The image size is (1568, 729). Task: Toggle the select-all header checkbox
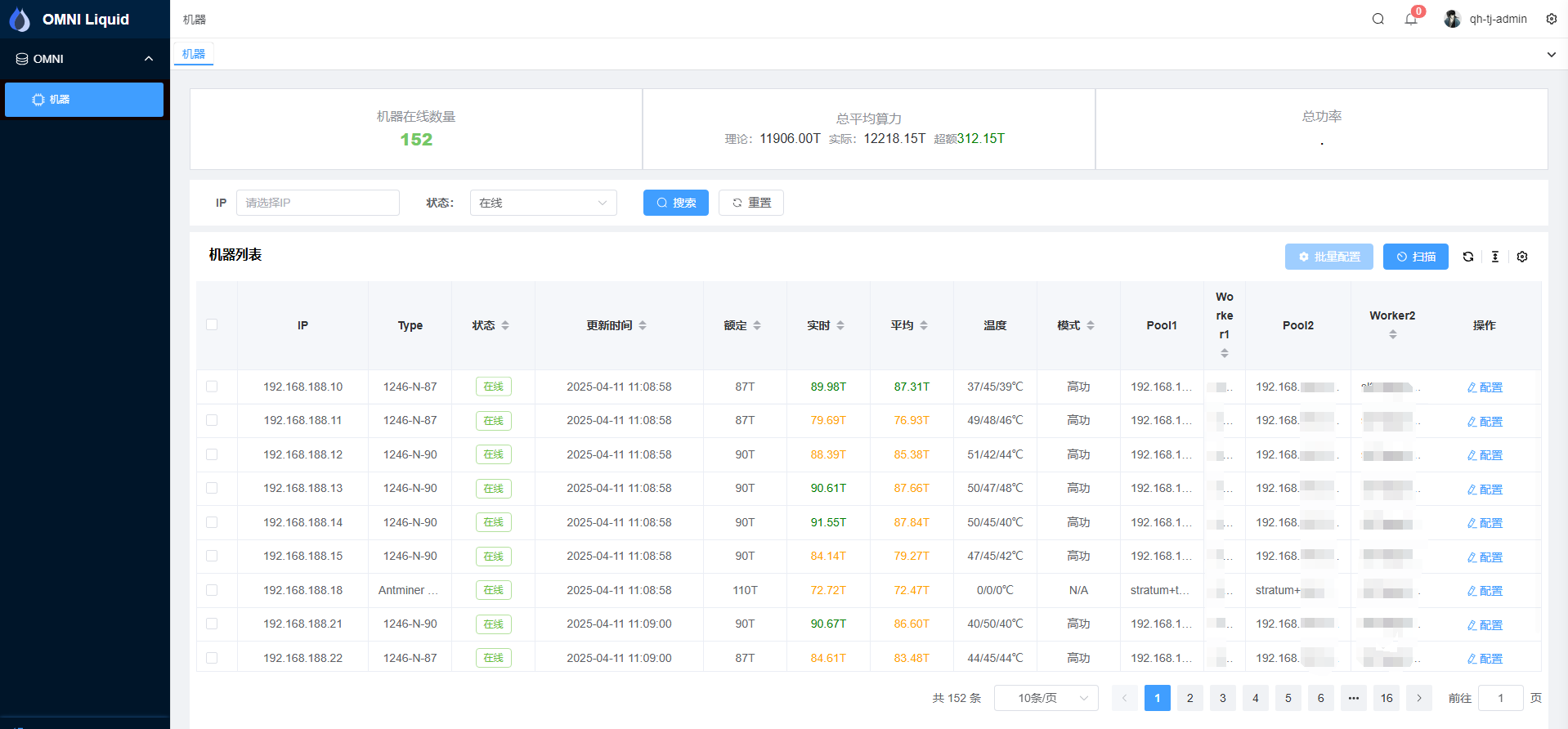(x=212, y=324)
